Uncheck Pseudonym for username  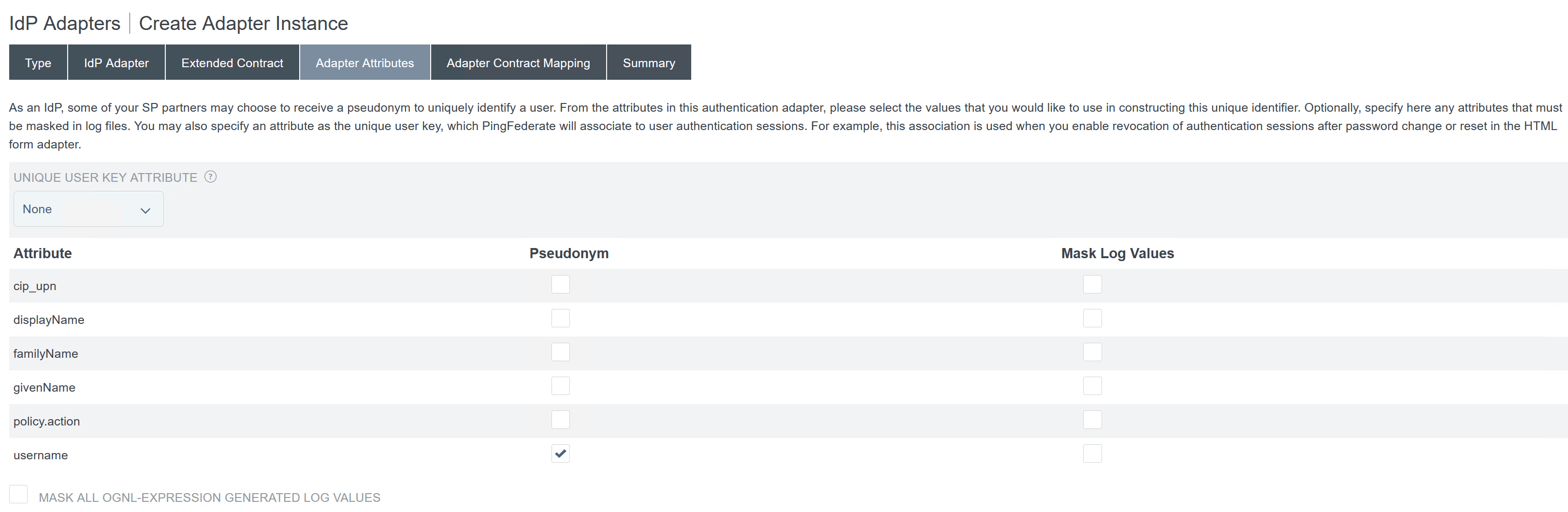point(560,453)
